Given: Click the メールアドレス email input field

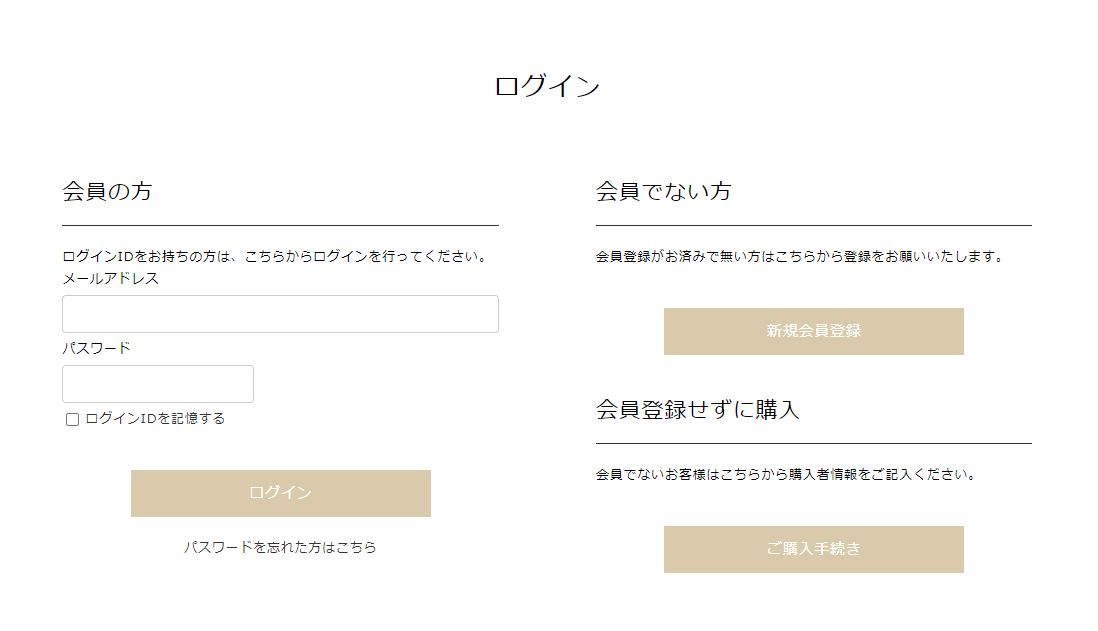Looking at the screenshot, I should [280, 314].
